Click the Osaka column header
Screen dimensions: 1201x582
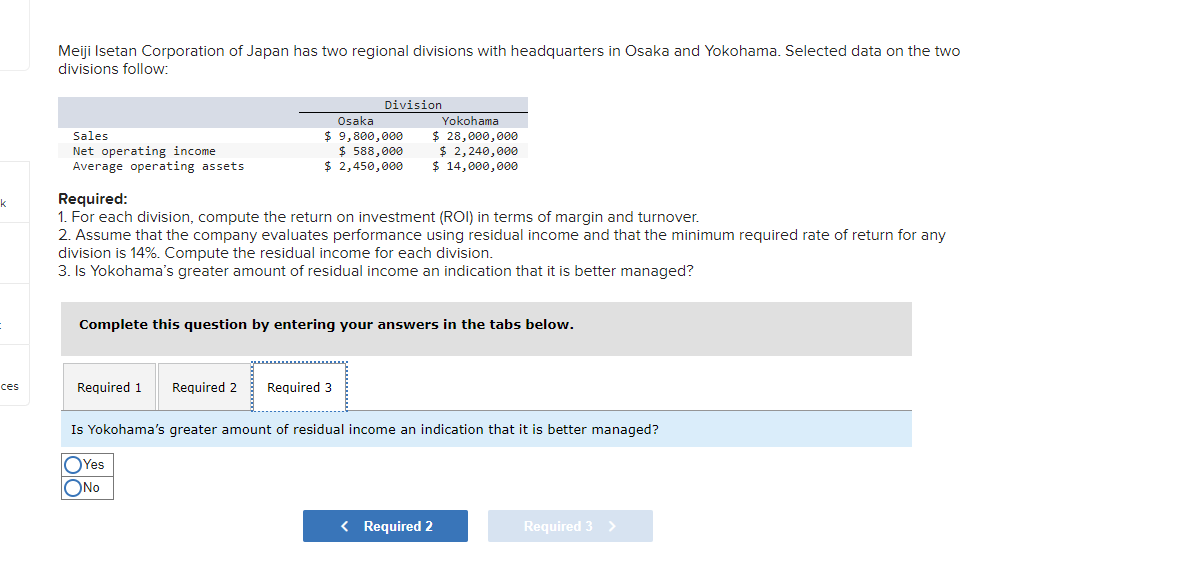click(x=356, y=121)
